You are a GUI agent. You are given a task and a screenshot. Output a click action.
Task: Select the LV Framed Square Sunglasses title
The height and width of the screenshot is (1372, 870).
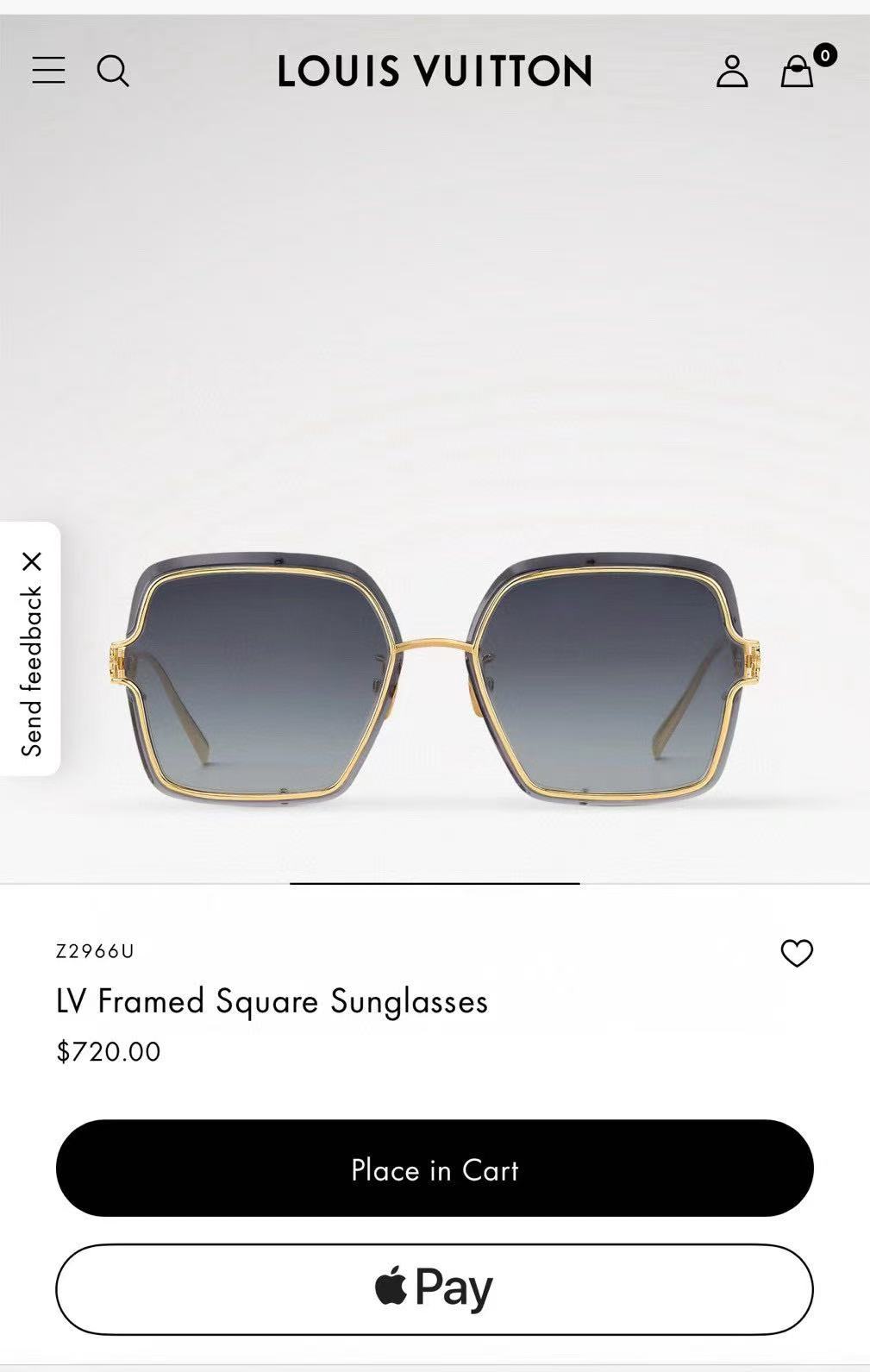pos(272,1001)
